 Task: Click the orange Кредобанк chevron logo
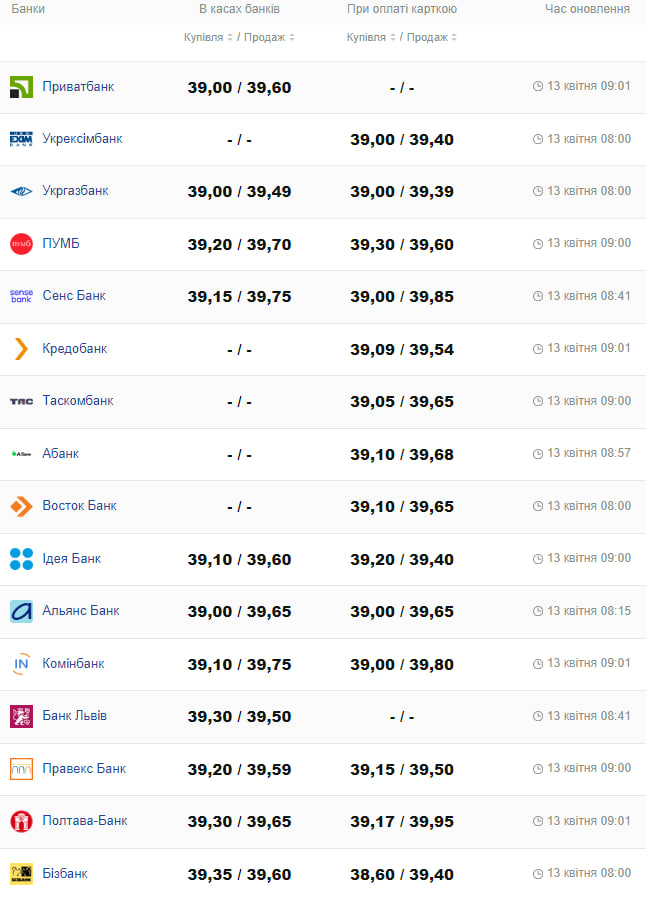click(21, 349)
